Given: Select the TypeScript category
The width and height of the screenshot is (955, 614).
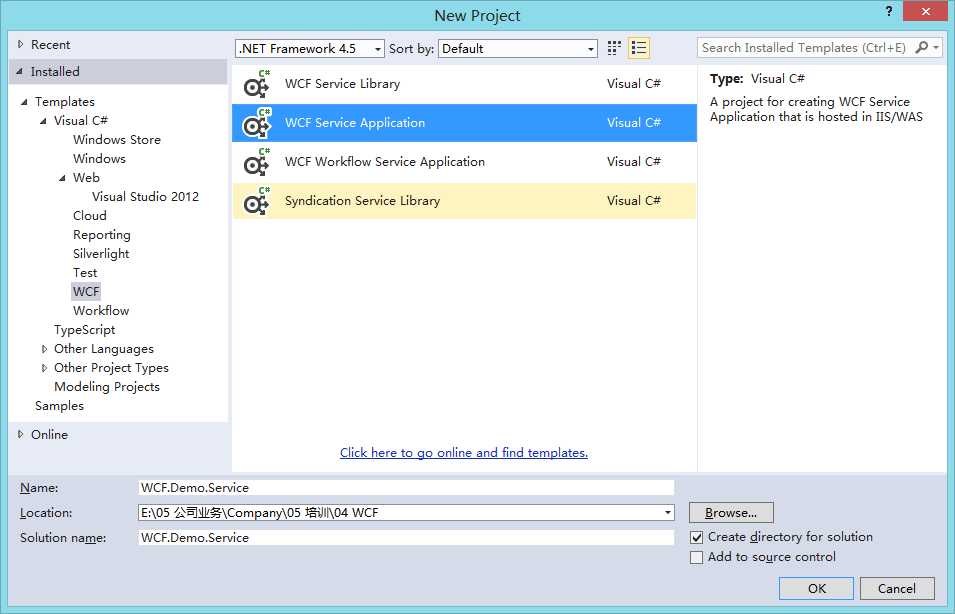Looking at the screenshot, I should pos(85,330).
